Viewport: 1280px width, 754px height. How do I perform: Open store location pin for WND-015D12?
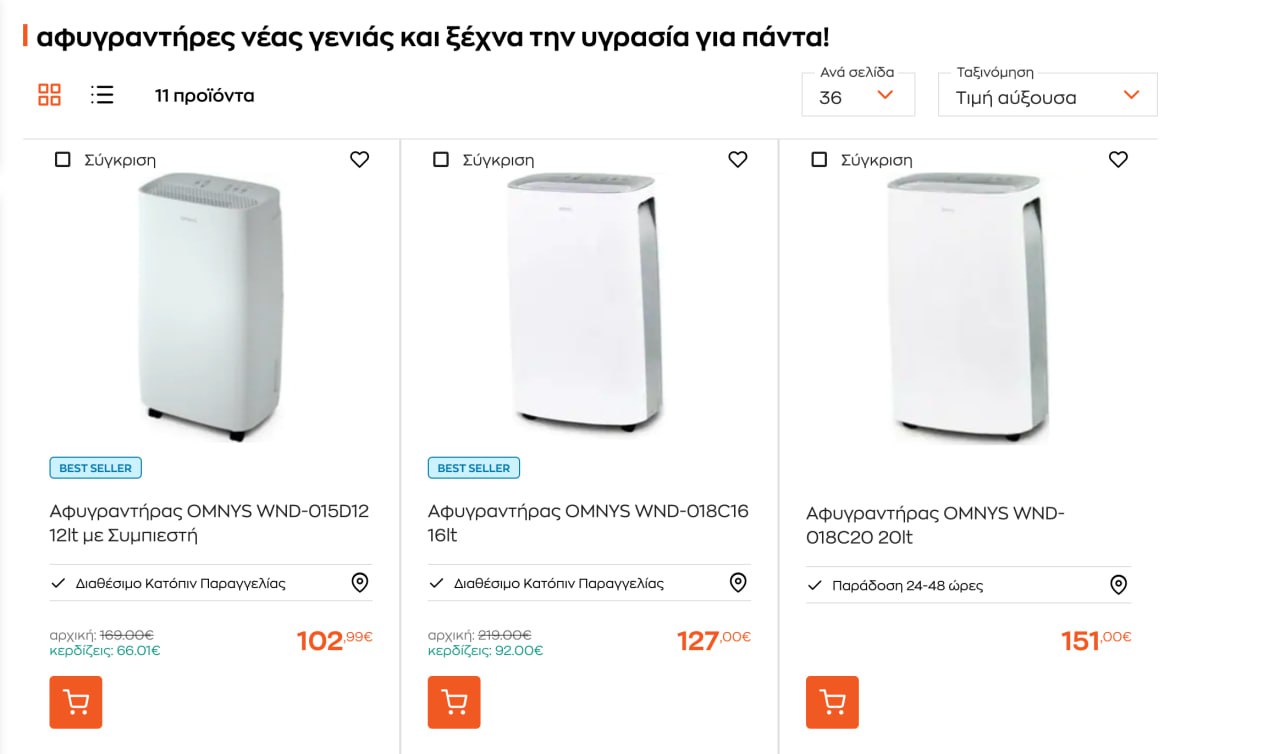360,583
